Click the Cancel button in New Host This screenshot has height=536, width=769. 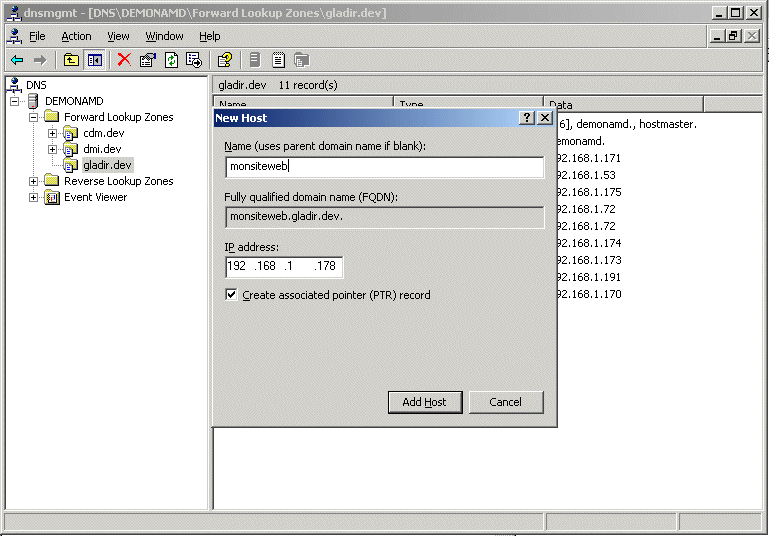click(x=506, y=402)
